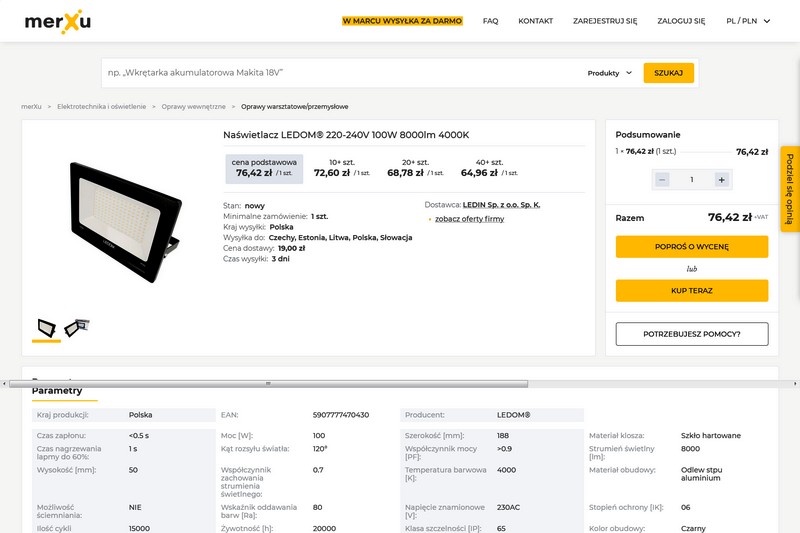Open Oprawy wewnętrzne breadcrumb

193,107
